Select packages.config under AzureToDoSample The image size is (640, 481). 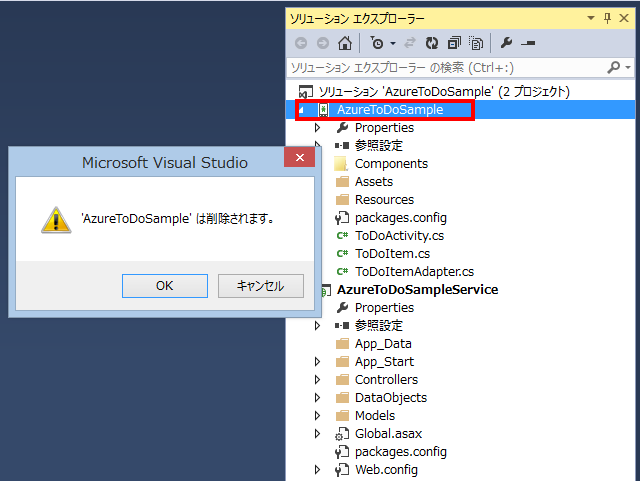coord(401,218)
